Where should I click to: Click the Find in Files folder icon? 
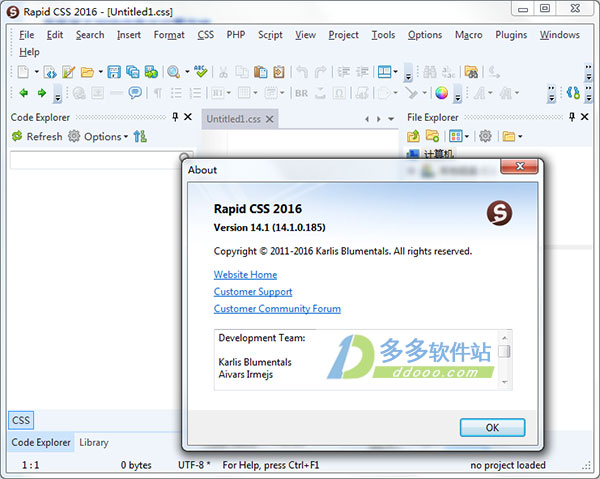pyautogui.click(x=471, y=72)
